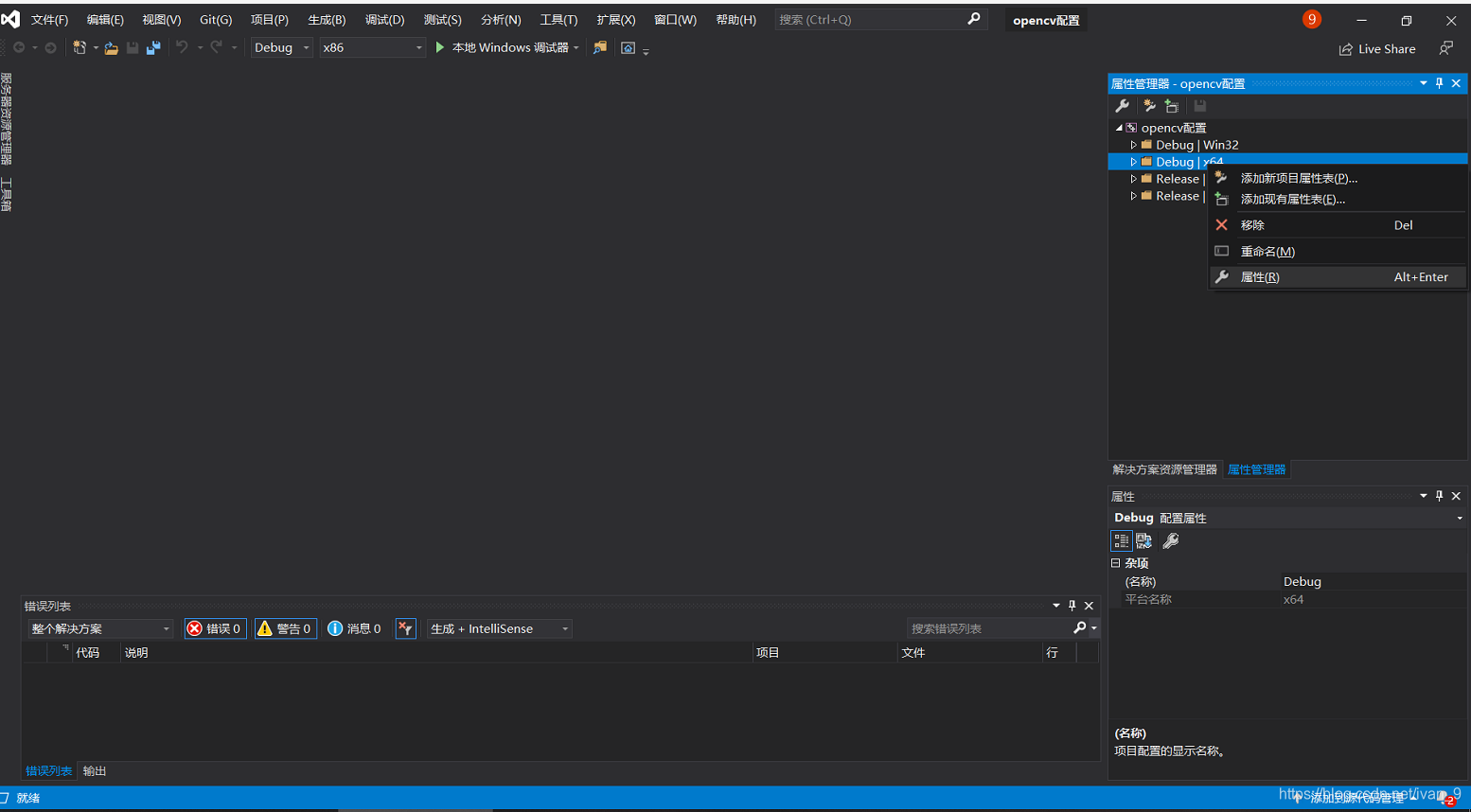Toggle the messages 0 filter button
The image size is (1471, 812).
pyautogui.click(x=355, y=628)
